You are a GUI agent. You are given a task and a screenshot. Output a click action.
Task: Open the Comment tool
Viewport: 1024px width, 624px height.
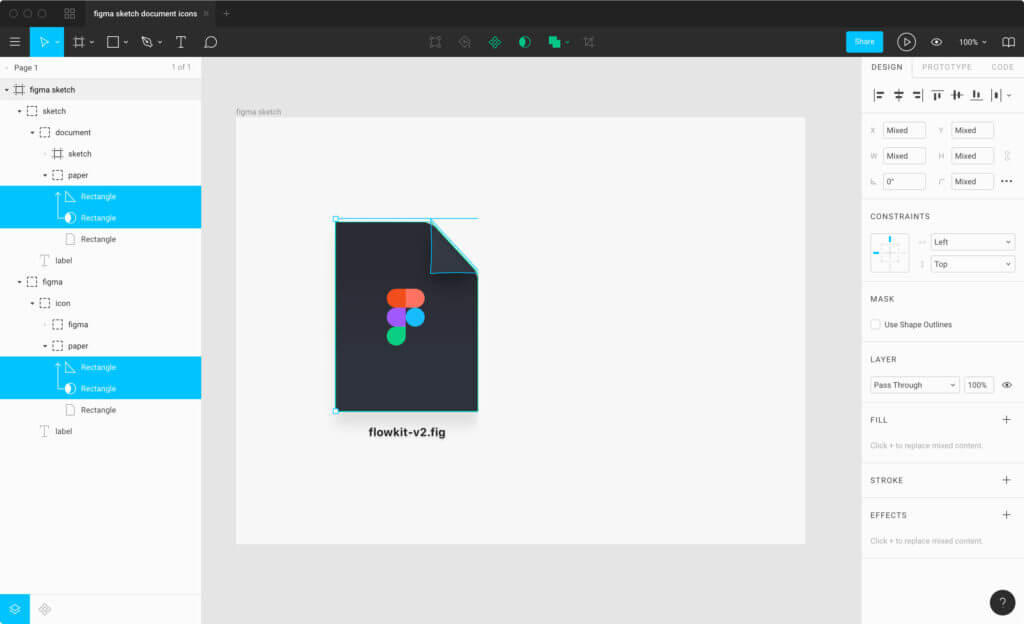click(209, 42)
